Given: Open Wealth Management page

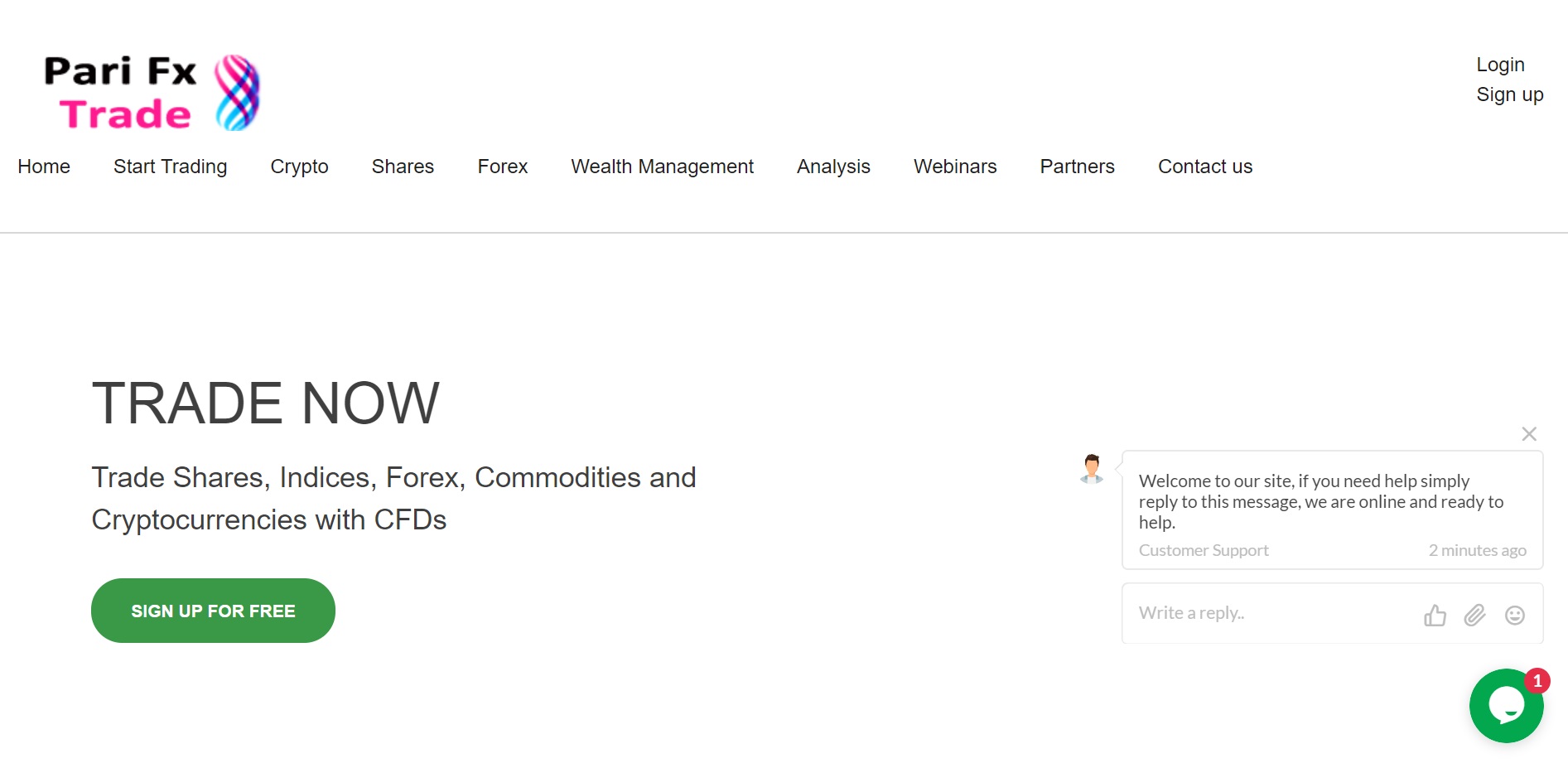Looking at the screenshot, I should tap(662, 167).
